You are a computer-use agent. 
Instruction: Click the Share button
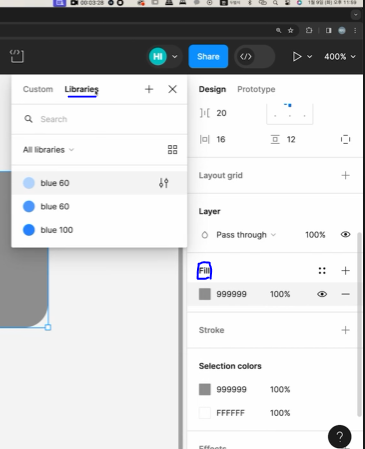(x=208, y=57)
